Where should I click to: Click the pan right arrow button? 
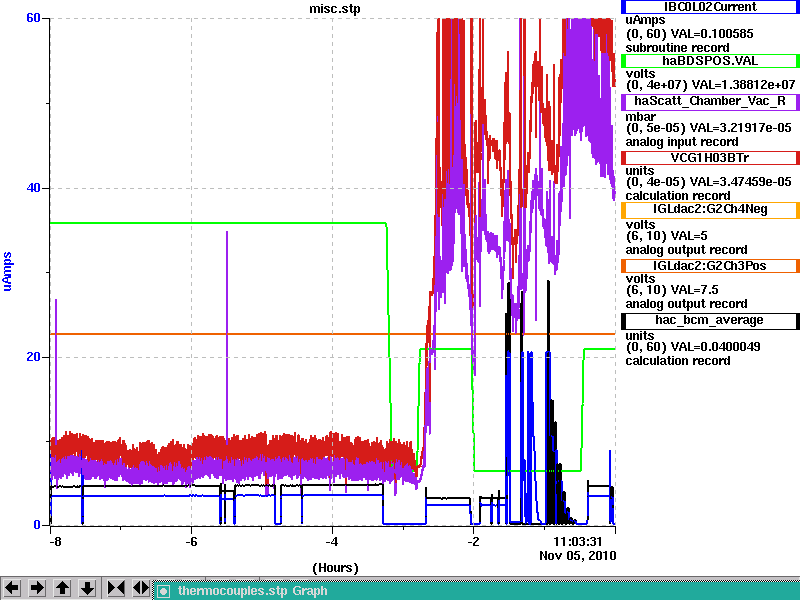click(x=37, y=588)
